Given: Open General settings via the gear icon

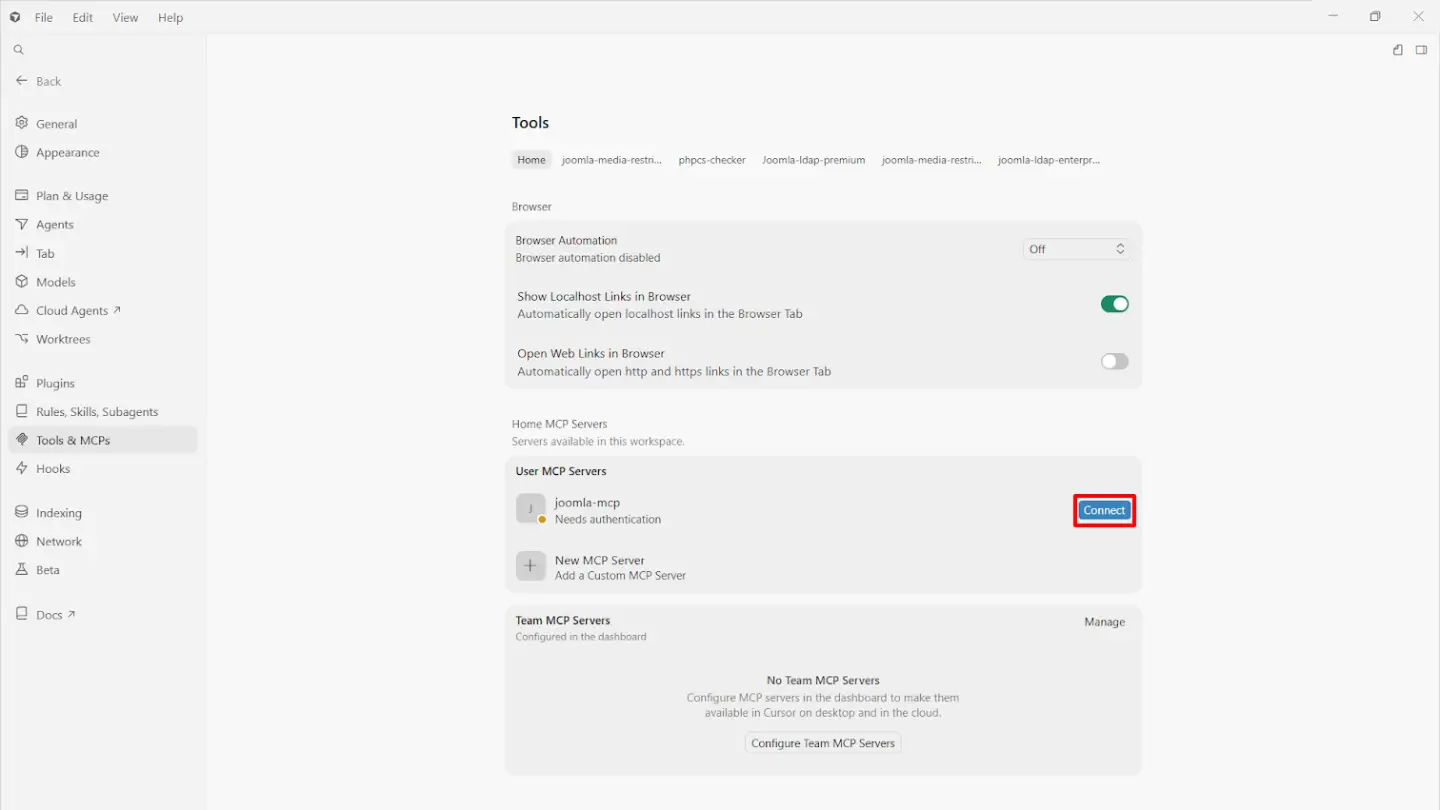Looking at the screenshot, I should tap(22, 123).
